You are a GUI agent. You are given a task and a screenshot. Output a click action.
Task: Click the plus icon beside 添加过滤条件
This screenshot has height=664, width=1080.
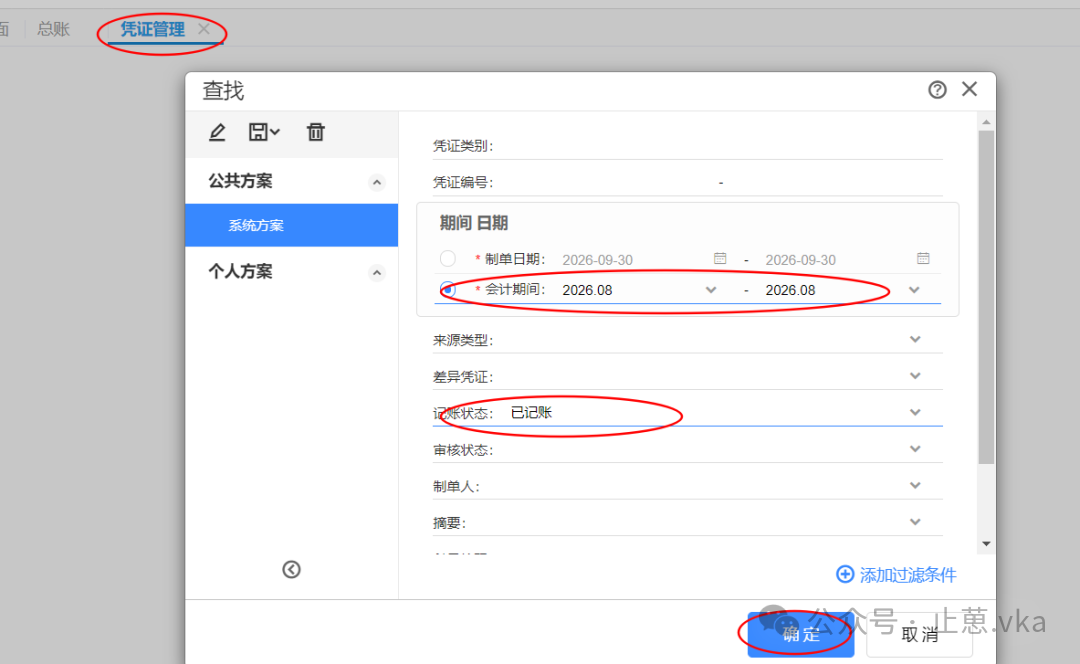tap(845, 574)
